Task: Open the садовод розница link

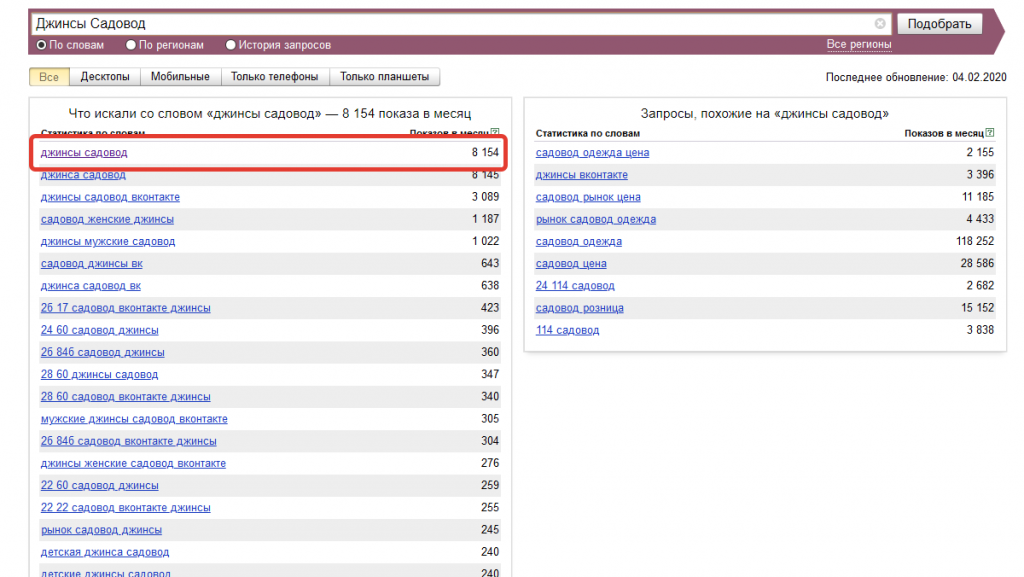Action: point(579,307)
